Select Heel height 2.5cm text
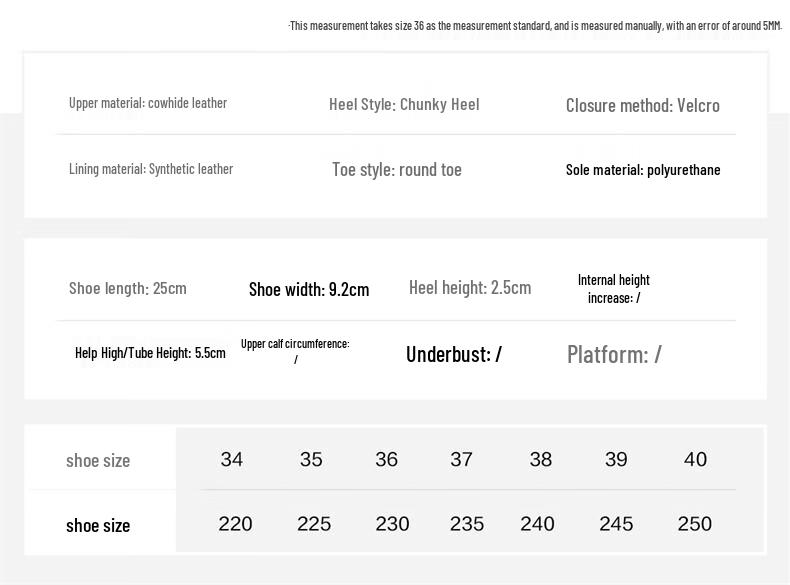790x585 pixels. [470, 287]
